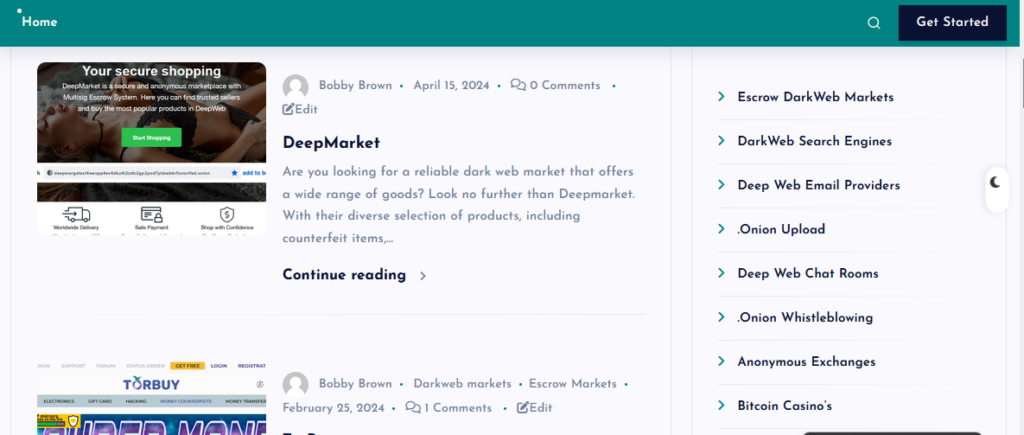Toggle dark mode with the moon icon
Screen dimensions: 1024x435
995,183
